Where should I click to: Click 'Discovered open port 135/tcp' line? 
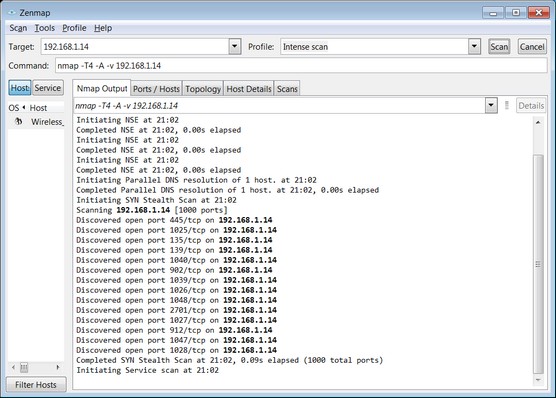pos(174,240)
